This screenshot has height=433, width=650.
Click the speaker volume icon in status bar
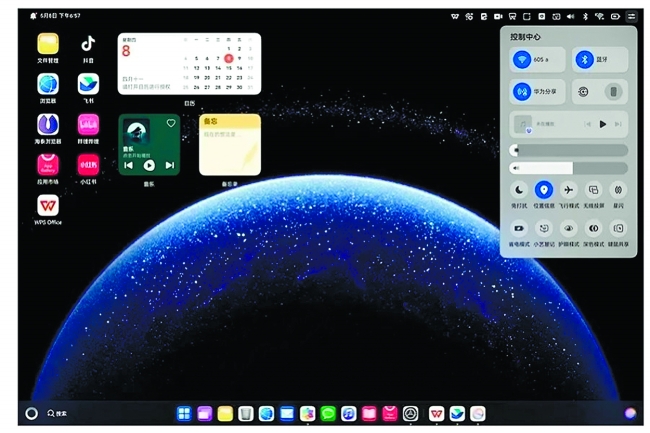571,17
